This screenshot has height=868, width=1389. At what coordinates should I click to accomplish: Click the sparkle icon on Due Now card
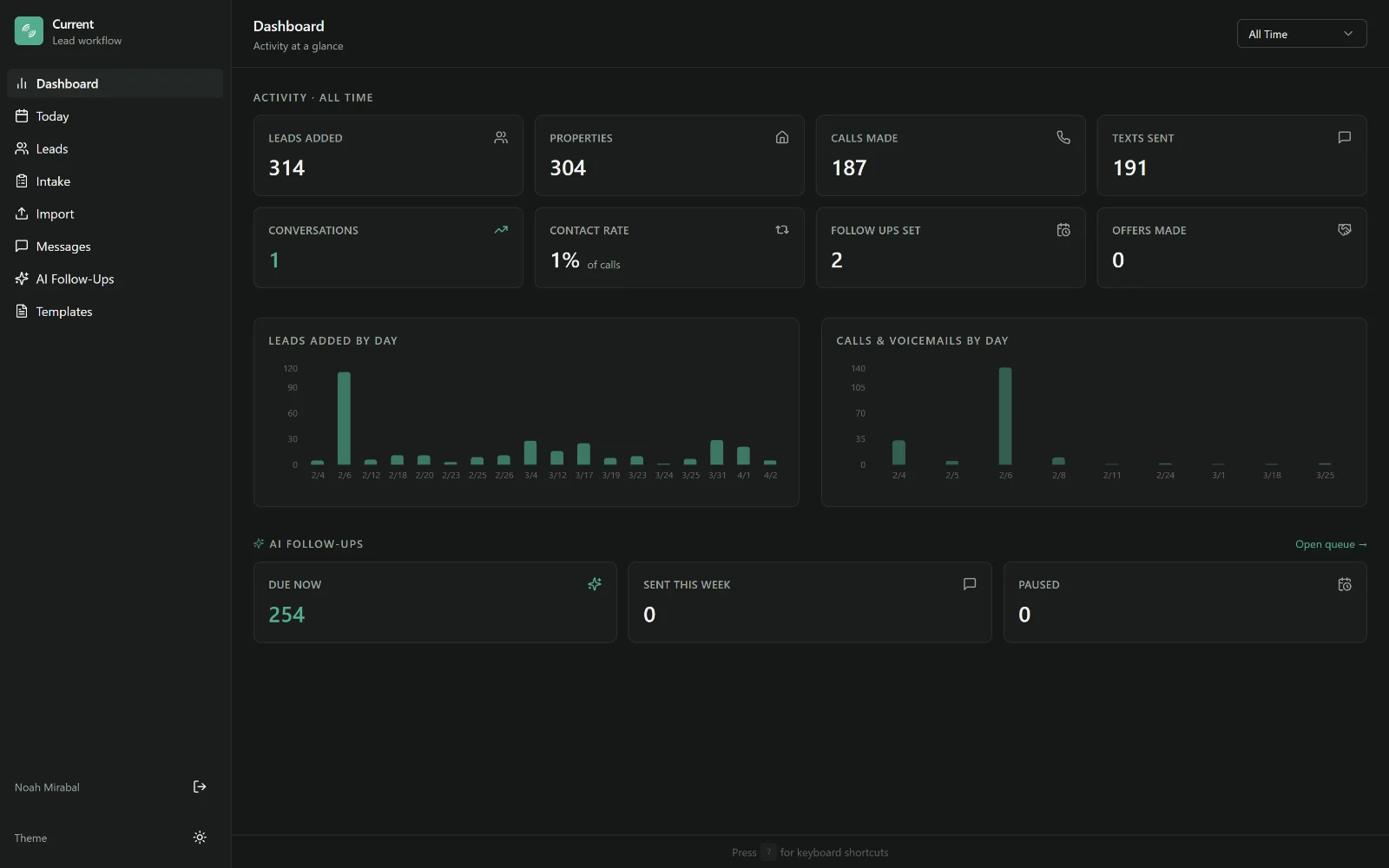[x=595, y=584]
